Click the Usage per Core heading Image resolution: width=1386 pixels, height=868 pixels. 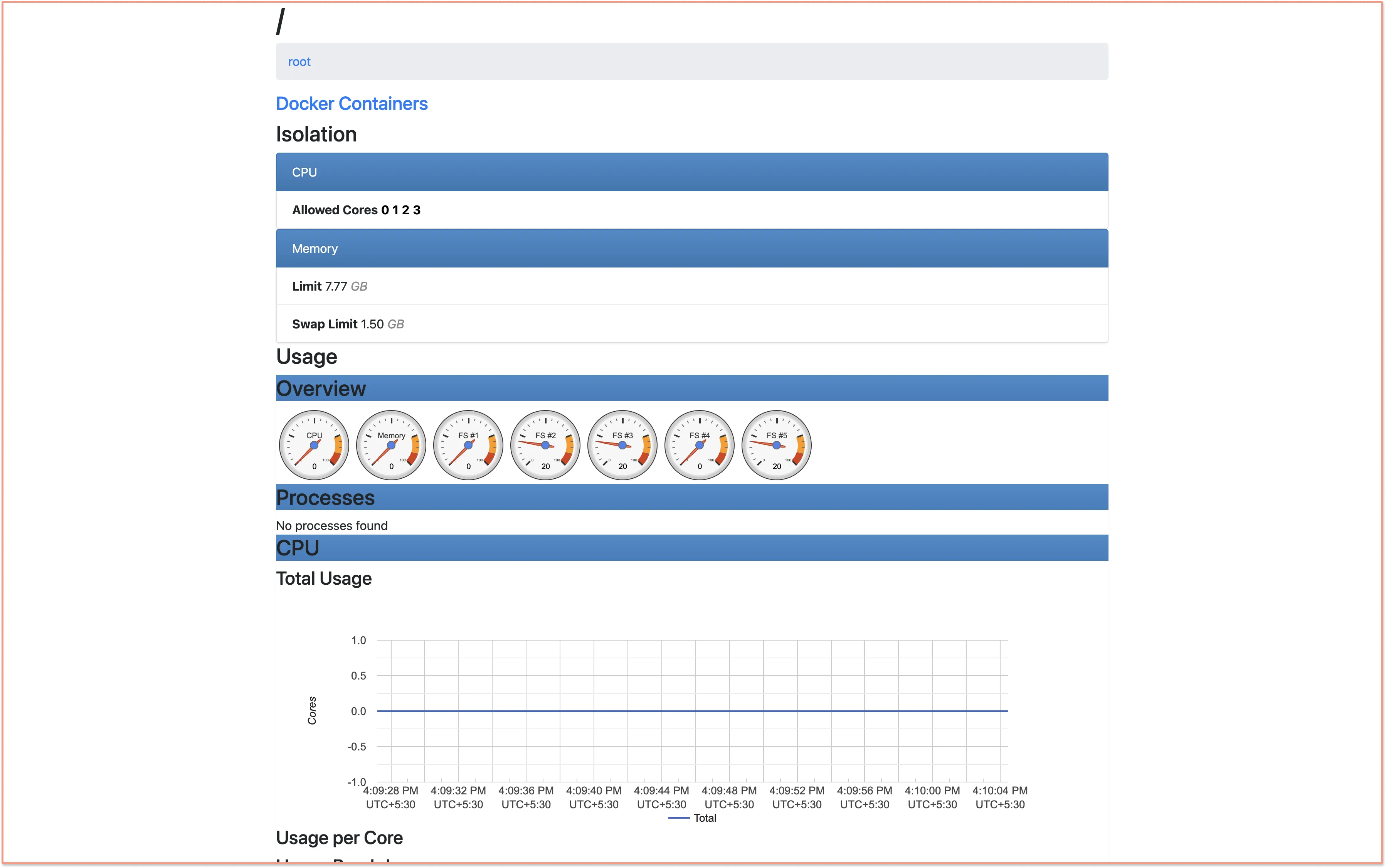[x=339, y=838]
